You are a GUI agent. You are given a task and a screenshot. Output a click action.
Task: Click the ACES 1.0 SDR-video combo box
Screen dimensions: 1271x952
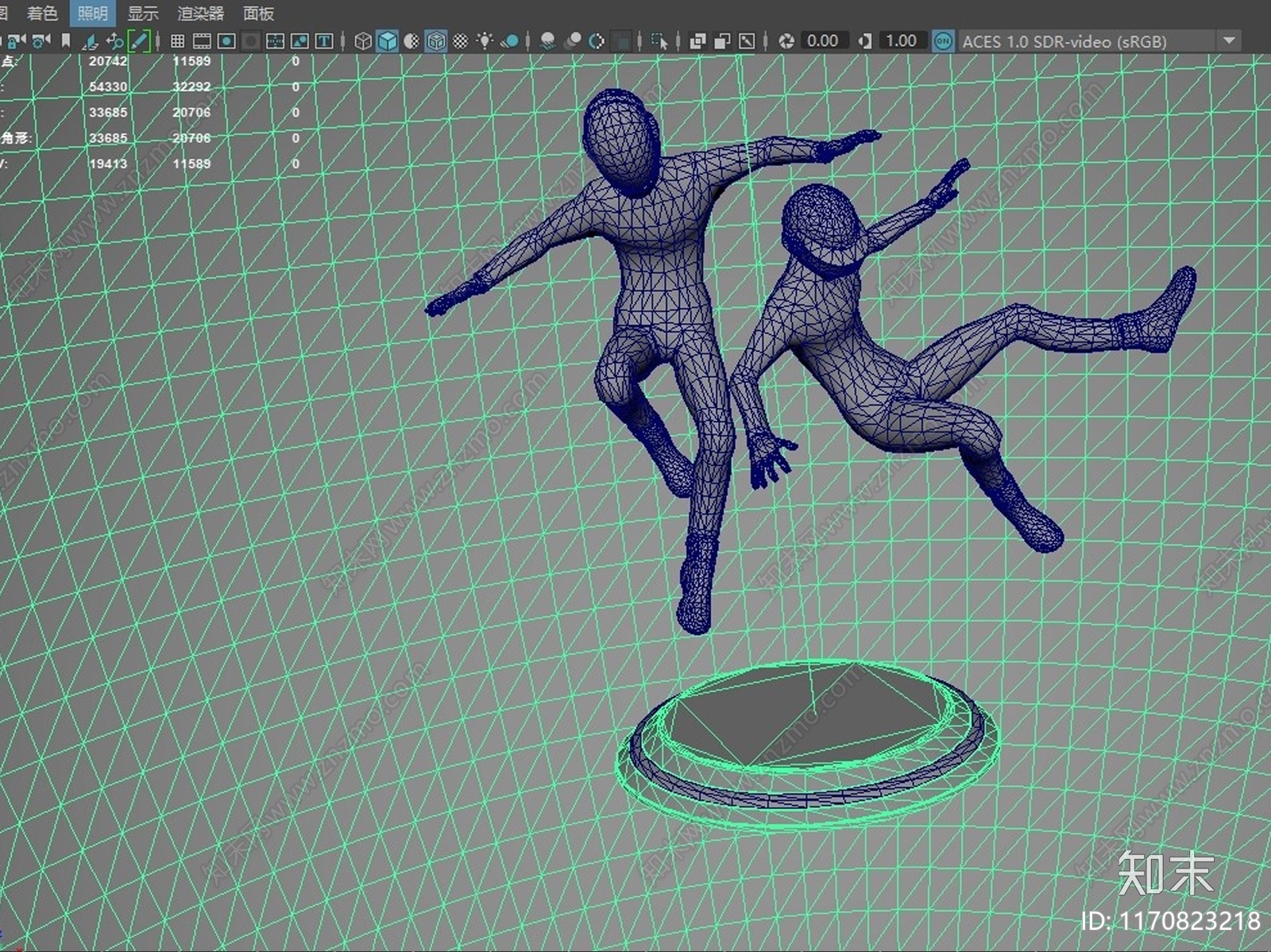click(x=1099, y=40)
